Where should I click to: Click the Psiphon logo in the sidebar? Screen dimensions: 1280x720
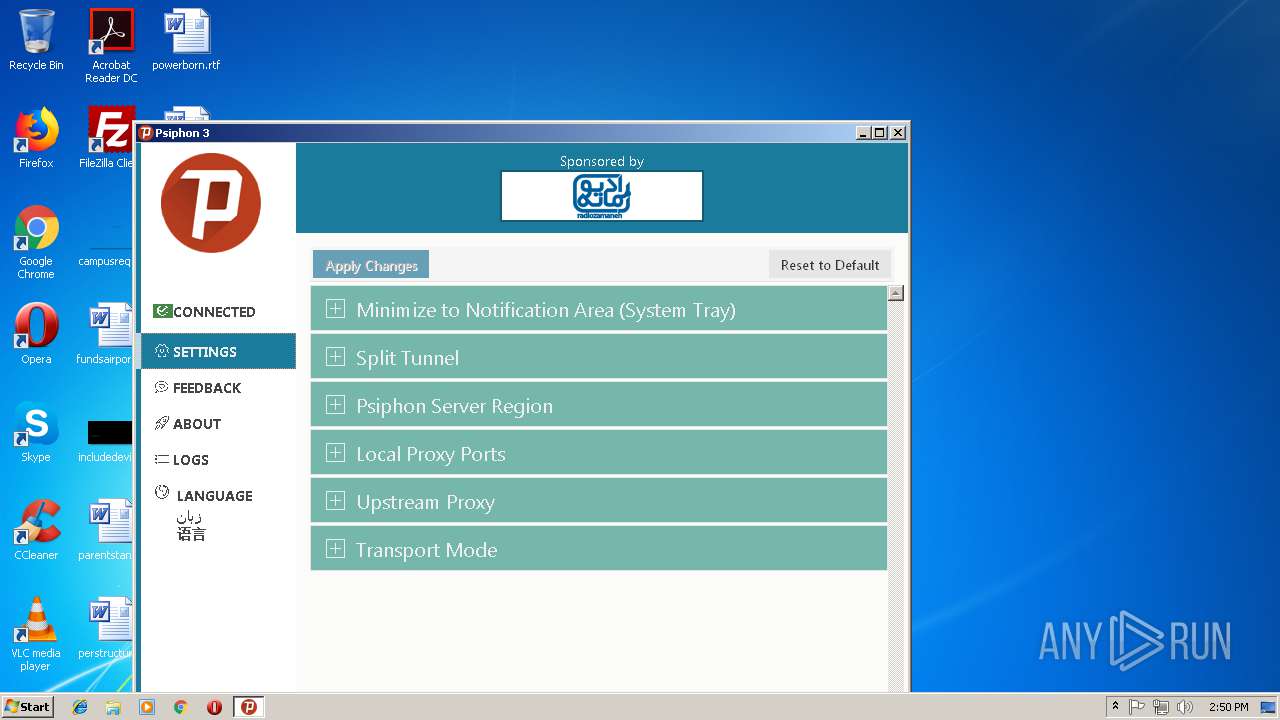pos(211,203)
